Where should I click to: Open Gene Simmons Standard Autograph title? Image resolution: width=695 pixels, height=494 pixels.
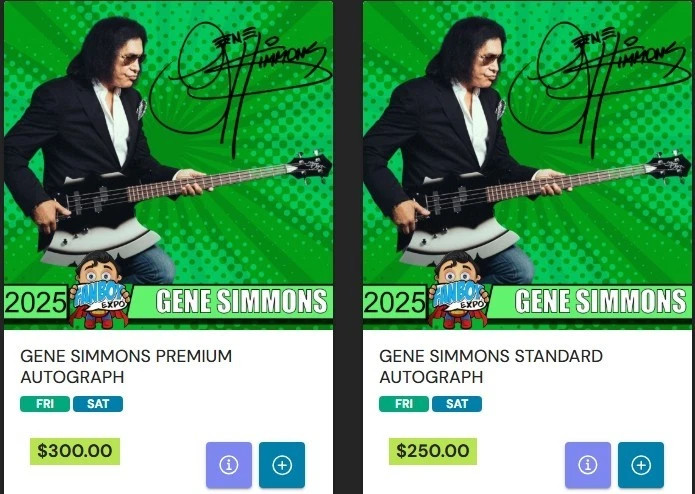point(491,366)
